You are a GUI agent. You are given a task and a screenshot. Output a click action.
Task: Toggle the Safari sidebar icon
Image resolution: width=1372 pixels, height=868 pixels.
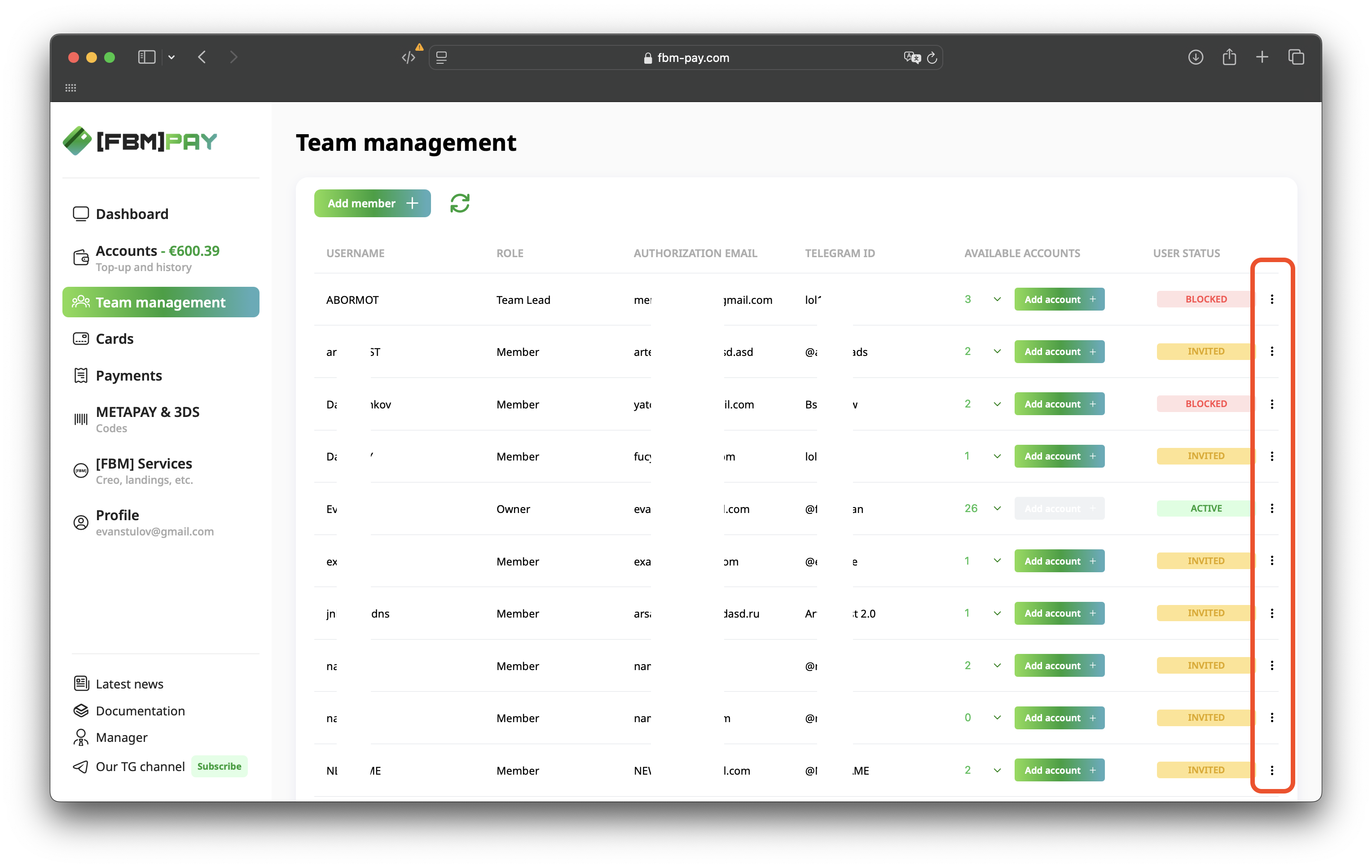coord(146,57)
